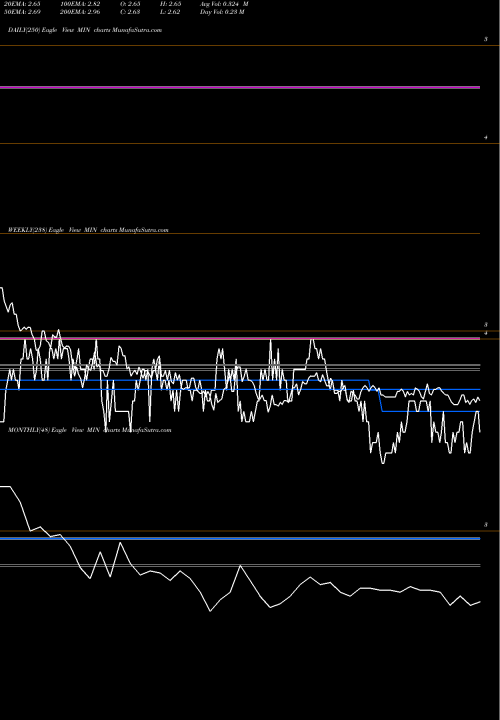This screenshot has width=500, height=720.
Task: Click the '4' axis label in the daily chart
Action: [486, 137]
